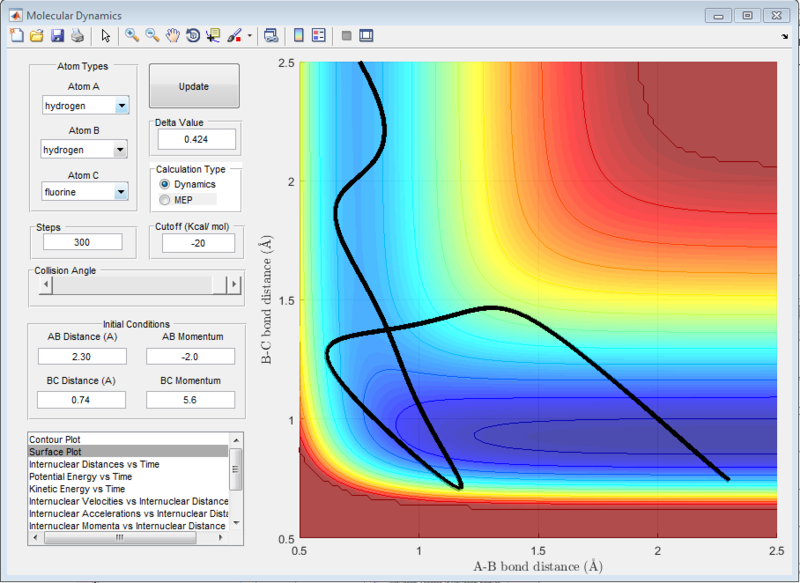Image resolution: width=800 pixels, height=583 pixels.
Task: Select the Dynamics calculation type
Action: tap(165, 184)
